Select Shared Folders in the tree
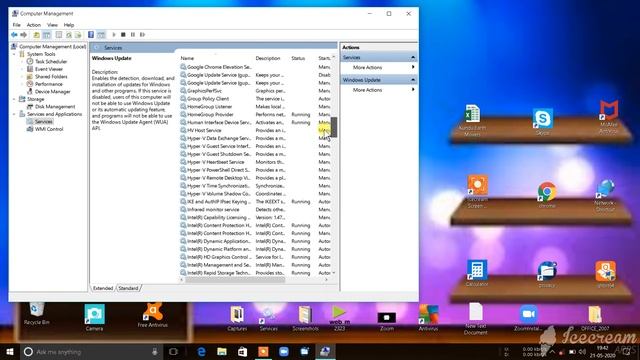 [47, 77]
